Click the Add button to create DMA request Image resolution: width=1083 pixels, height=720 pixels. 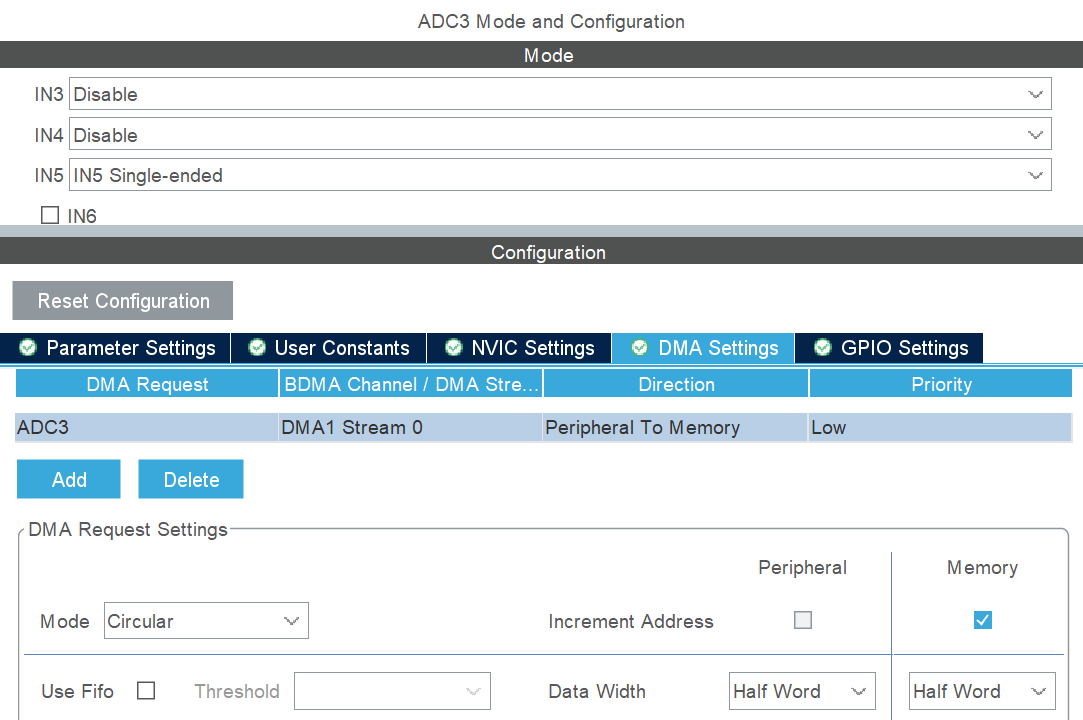pos(68,479)
